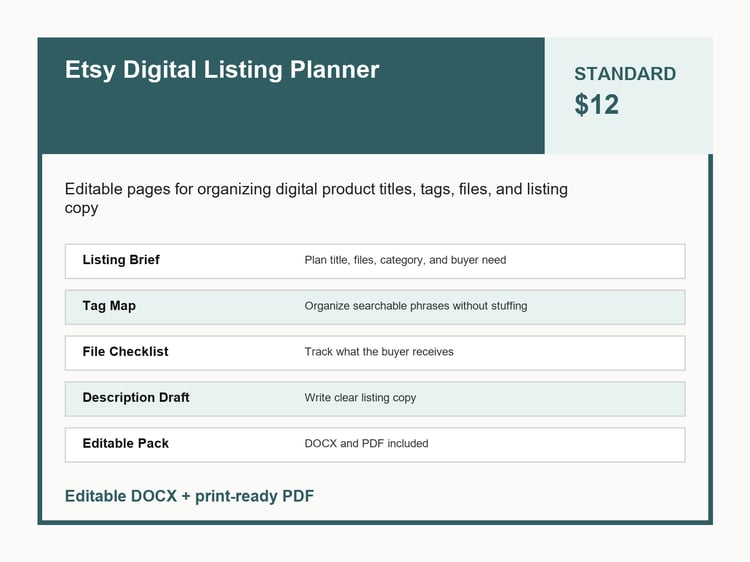Select 'Track what the buyer receives' text
Image resolution: width=750 pixels, height=562 pixels.
379,352
